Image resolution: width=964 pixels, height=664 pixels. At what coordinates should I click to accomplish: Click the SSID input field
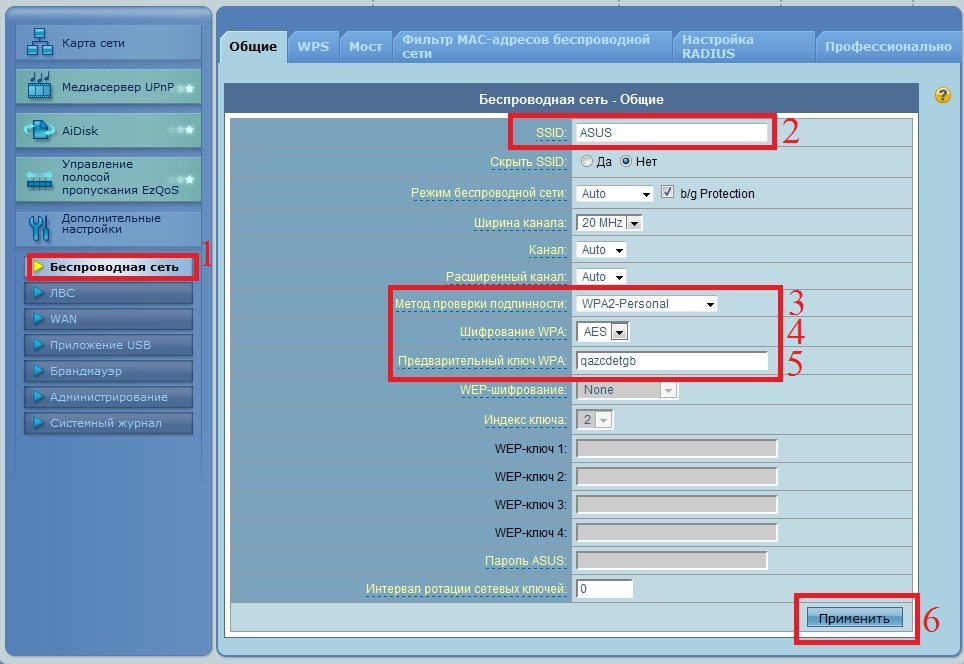click(671, 132)
